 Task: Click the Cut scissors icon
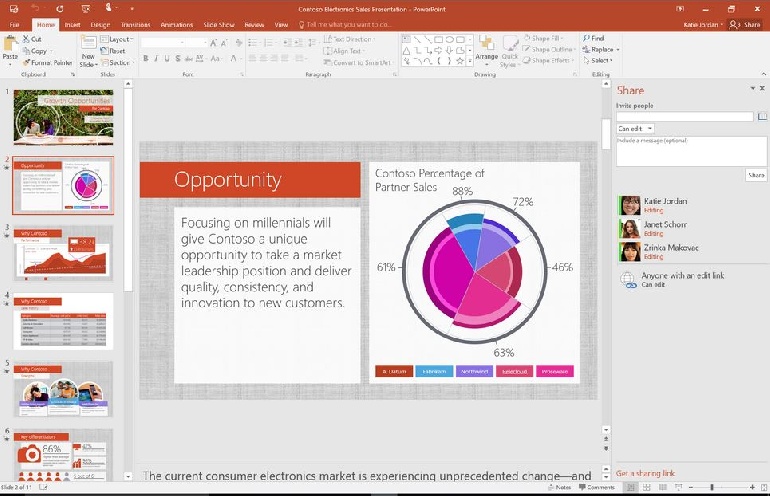[x=27, y=39]
